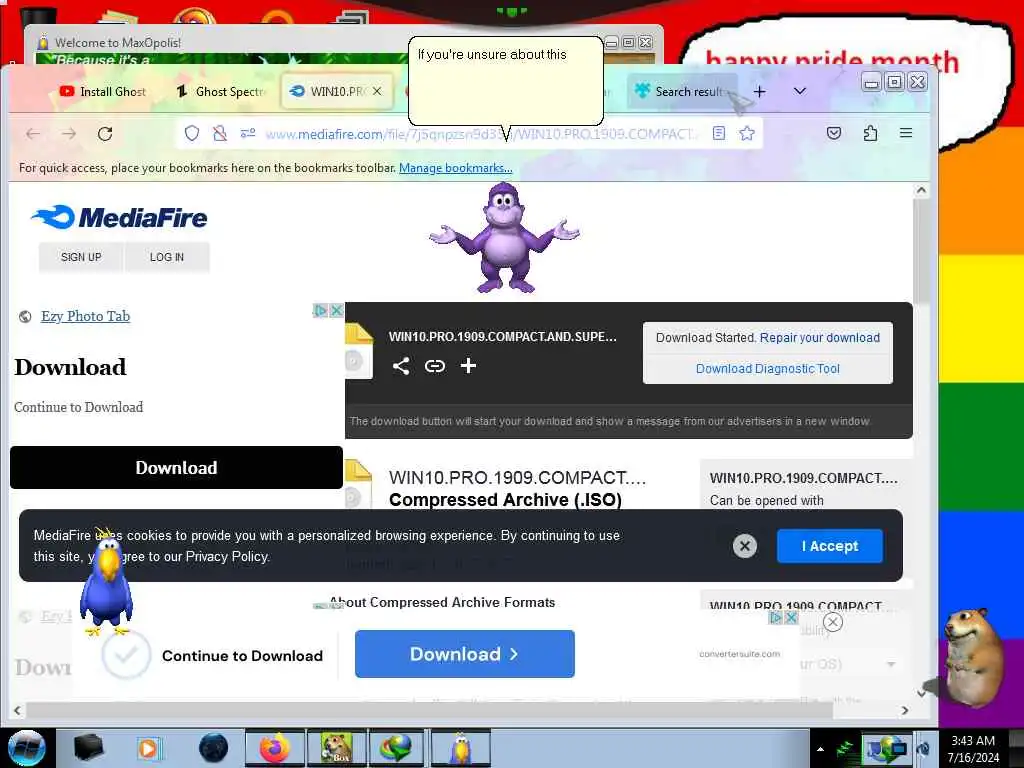
Task: Switch to the Search results tab
Action: [682, 91]
